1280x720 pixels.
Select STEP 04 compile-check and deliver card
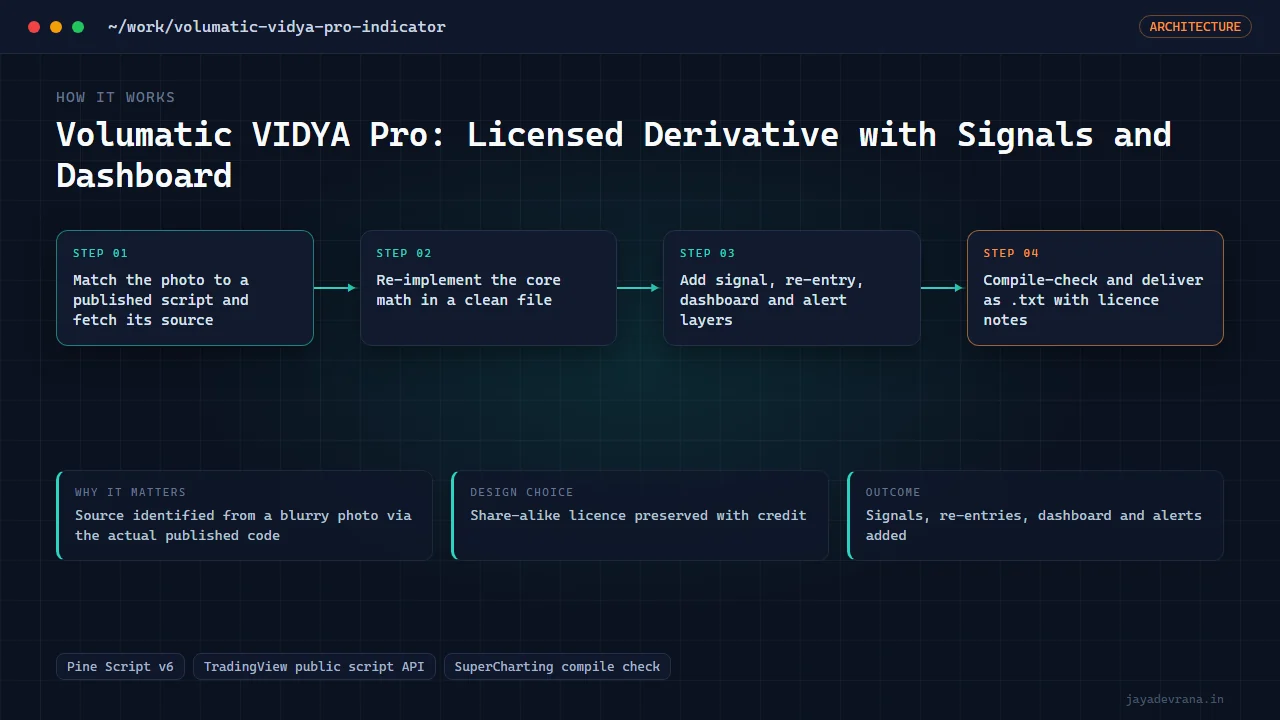click(1095, 288)
